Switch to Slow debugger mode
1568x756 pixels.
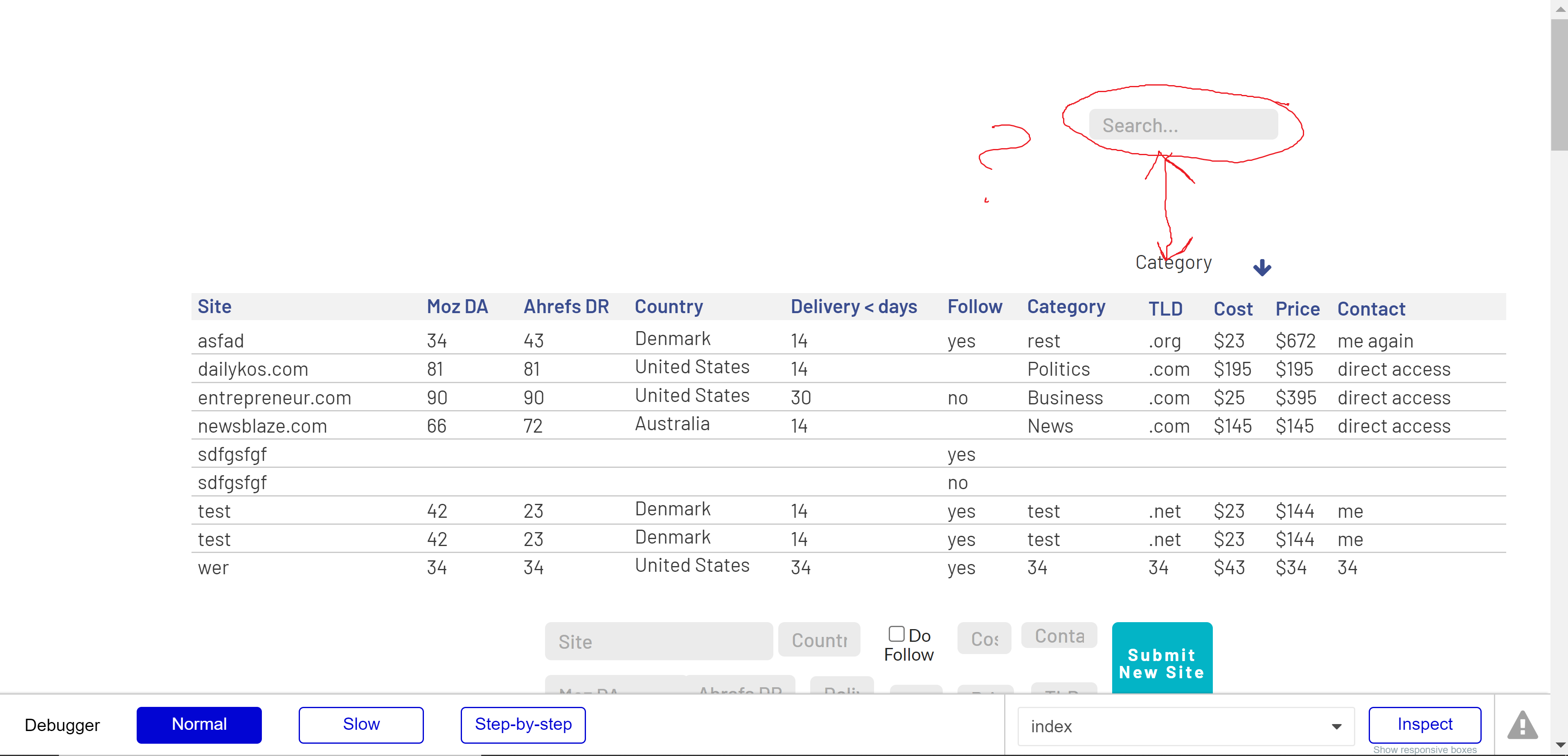(361, 724)
